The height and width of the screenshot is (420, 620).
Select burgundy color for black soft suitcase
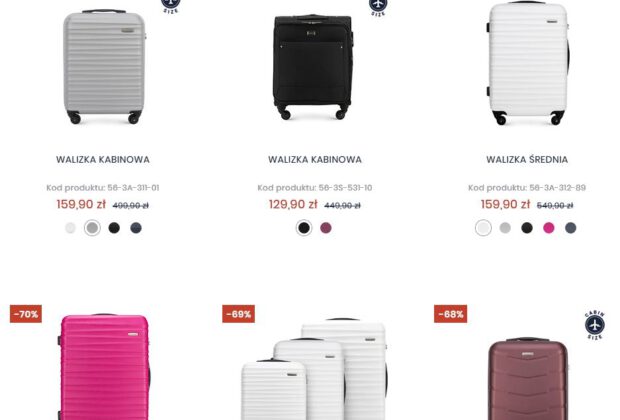click(325, 228)
